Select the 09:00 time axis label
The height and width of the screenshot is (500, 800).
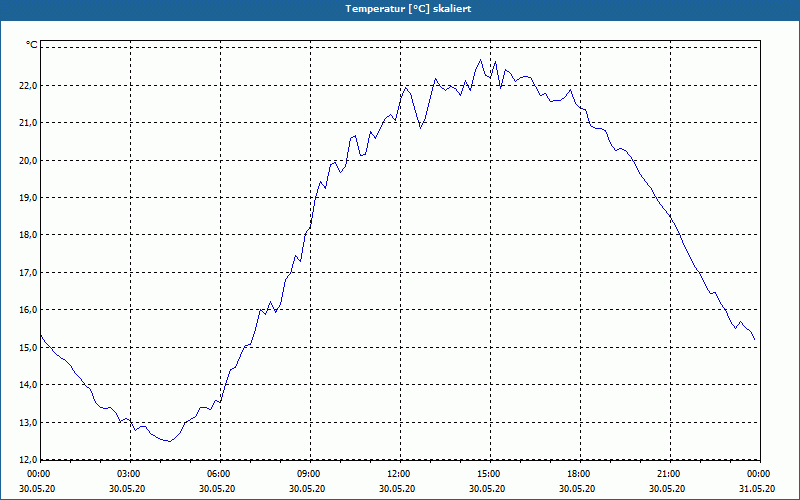point(310,474)
